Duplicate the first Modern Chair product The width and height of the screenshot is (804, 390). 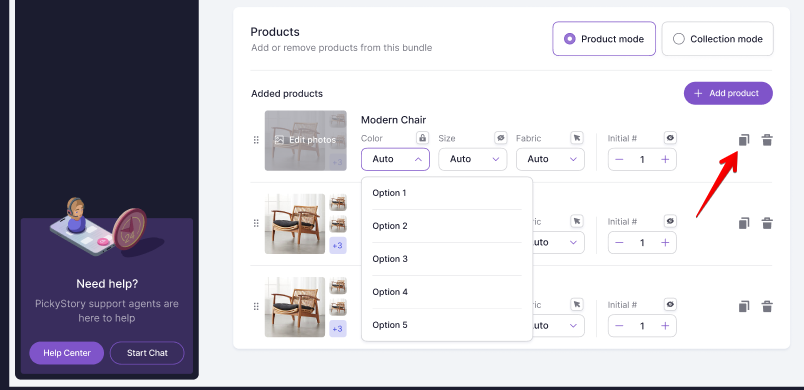(x=744, y=140)
